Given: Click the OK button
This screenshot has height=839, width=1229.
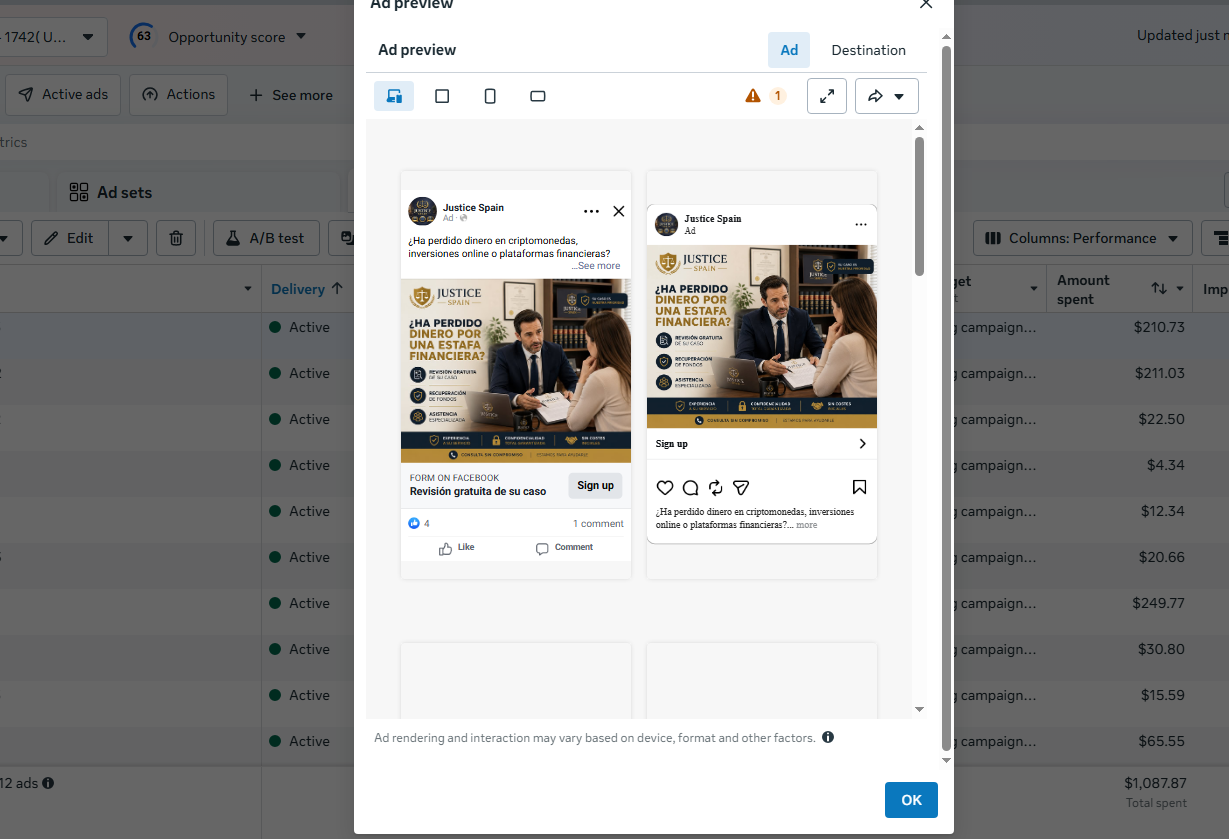Looking at the screenshot, I should (911, 800).
